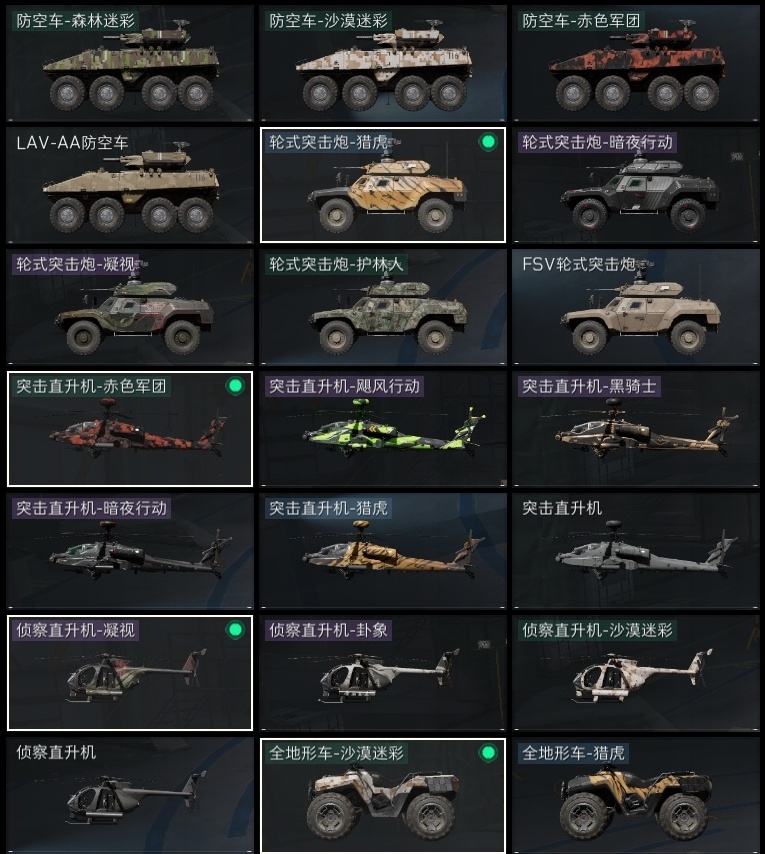Open the 侦察直升机-卦象 skin card

pyautogui.click(x=383, y=673)
